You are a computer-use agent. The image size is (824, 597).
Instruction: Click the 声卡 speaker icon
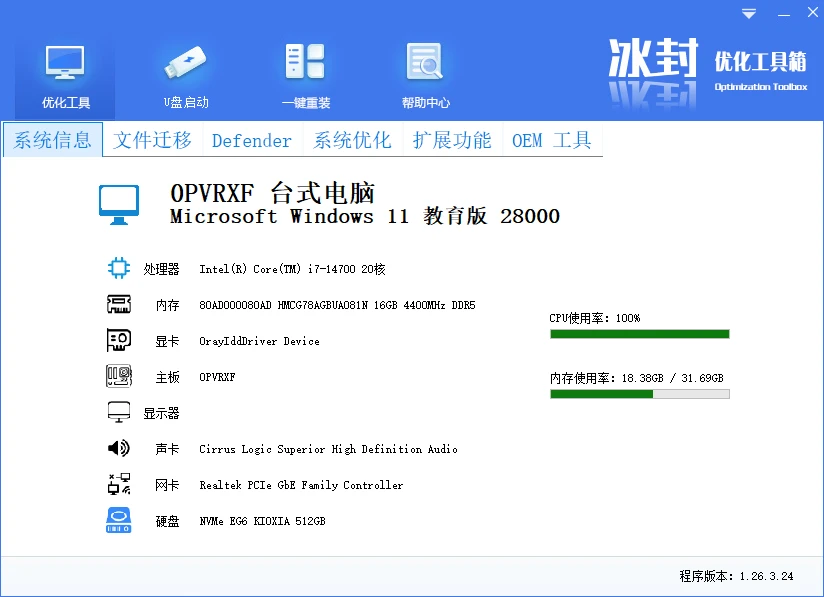pyautogui.click(x=119, y=448)
